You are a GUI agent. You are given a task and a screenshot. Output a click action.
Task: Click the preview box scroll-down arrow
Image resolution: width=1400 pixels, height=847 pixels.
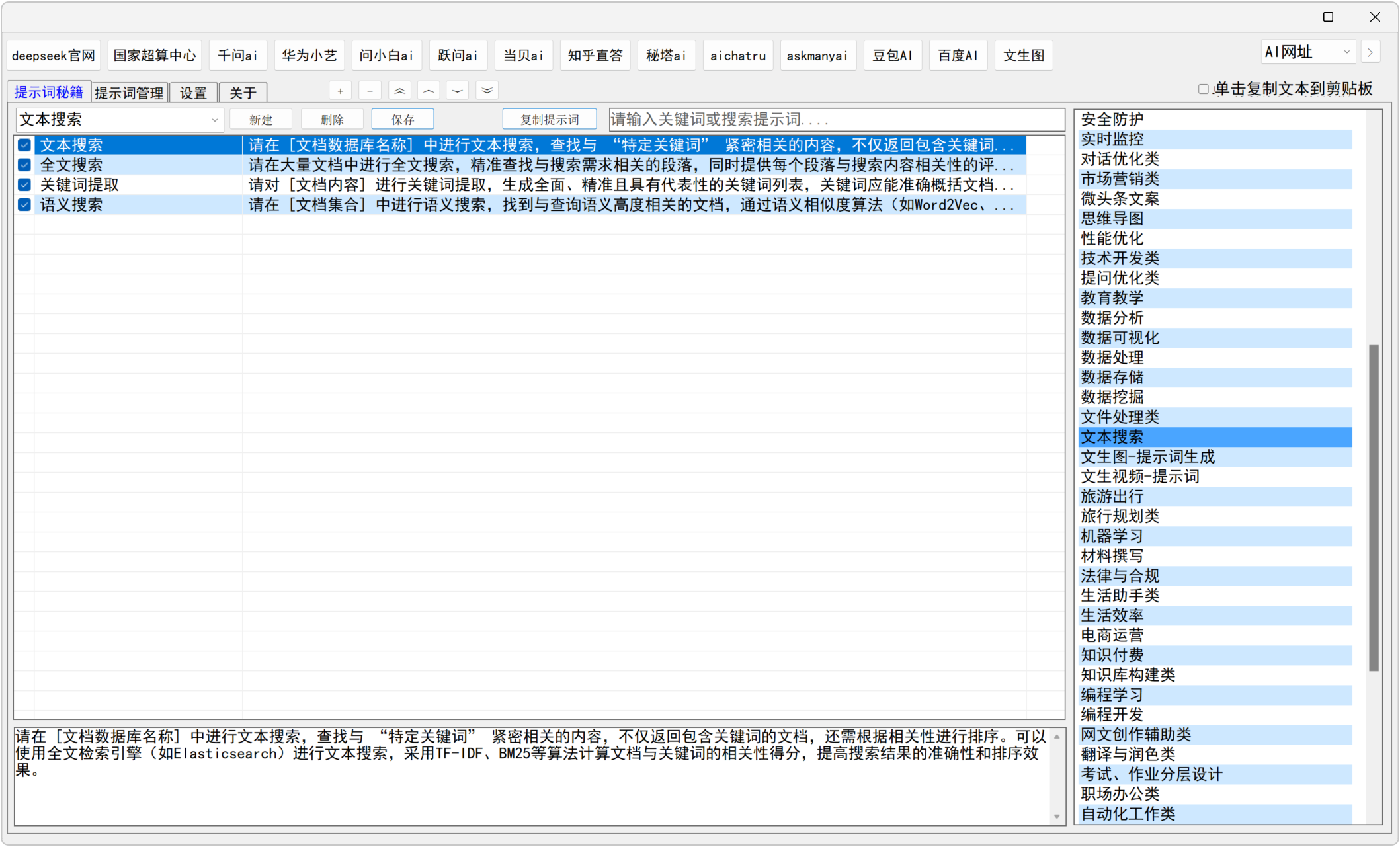pyautogui.click(x=1057, y=817)
